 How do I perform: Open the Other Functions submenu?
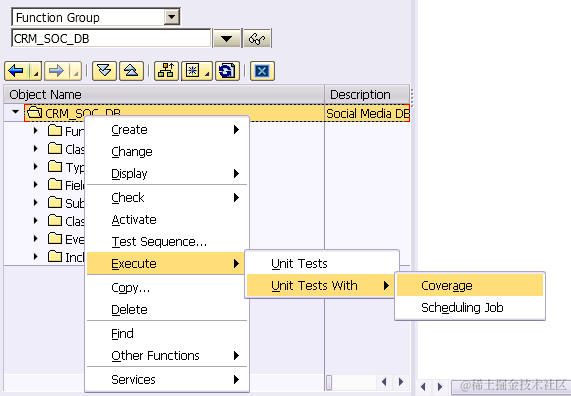click(168, 355)
